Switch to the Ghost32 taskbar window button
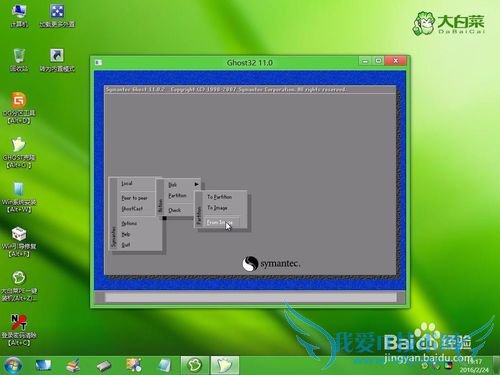The width and height of the screenshot is (500, 375). [x=225, y=365]
